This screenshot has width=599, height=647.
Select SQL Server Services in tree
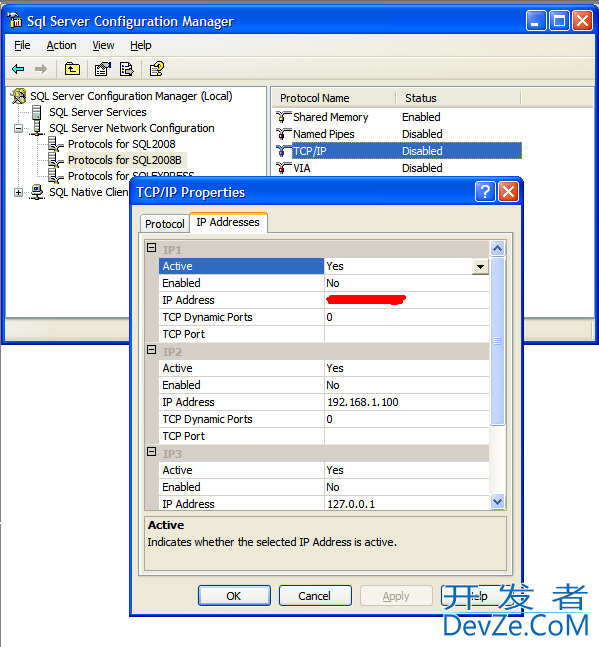click(x=98, y=112)
